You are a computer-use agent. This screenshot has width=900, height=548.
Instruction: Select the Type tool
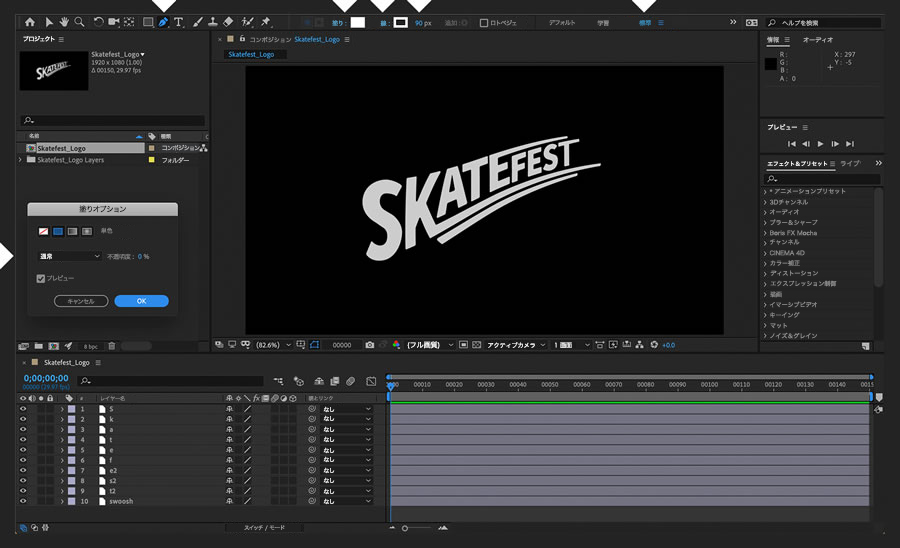point(179,21)
